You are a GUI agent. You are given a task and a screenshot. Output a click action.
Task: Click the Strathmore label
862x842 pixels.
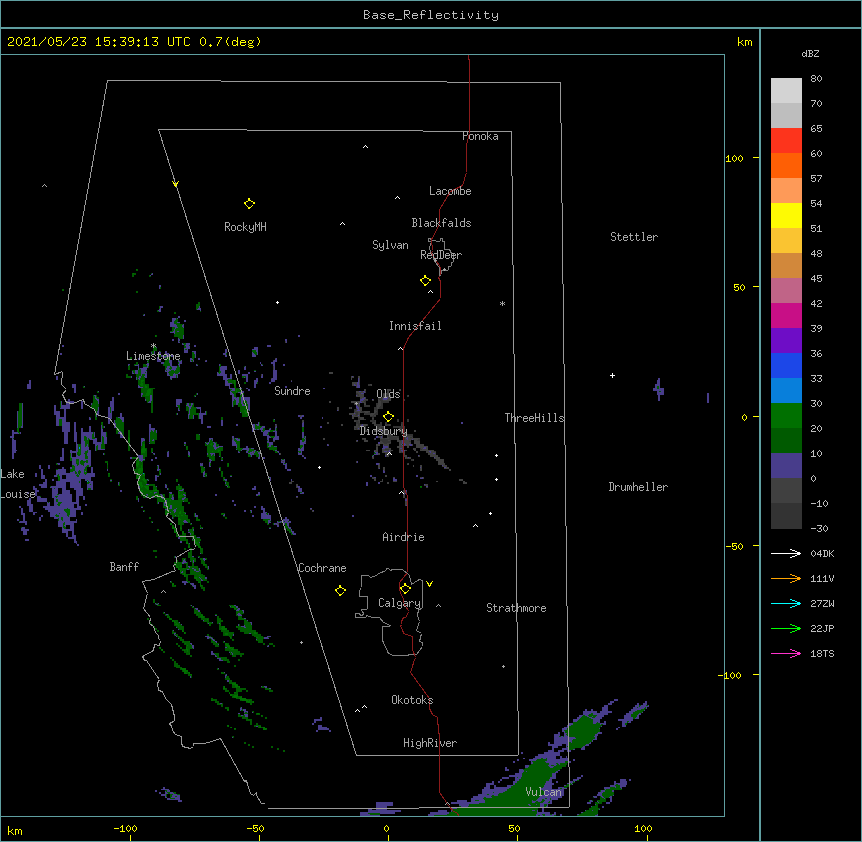coord(516,608)
